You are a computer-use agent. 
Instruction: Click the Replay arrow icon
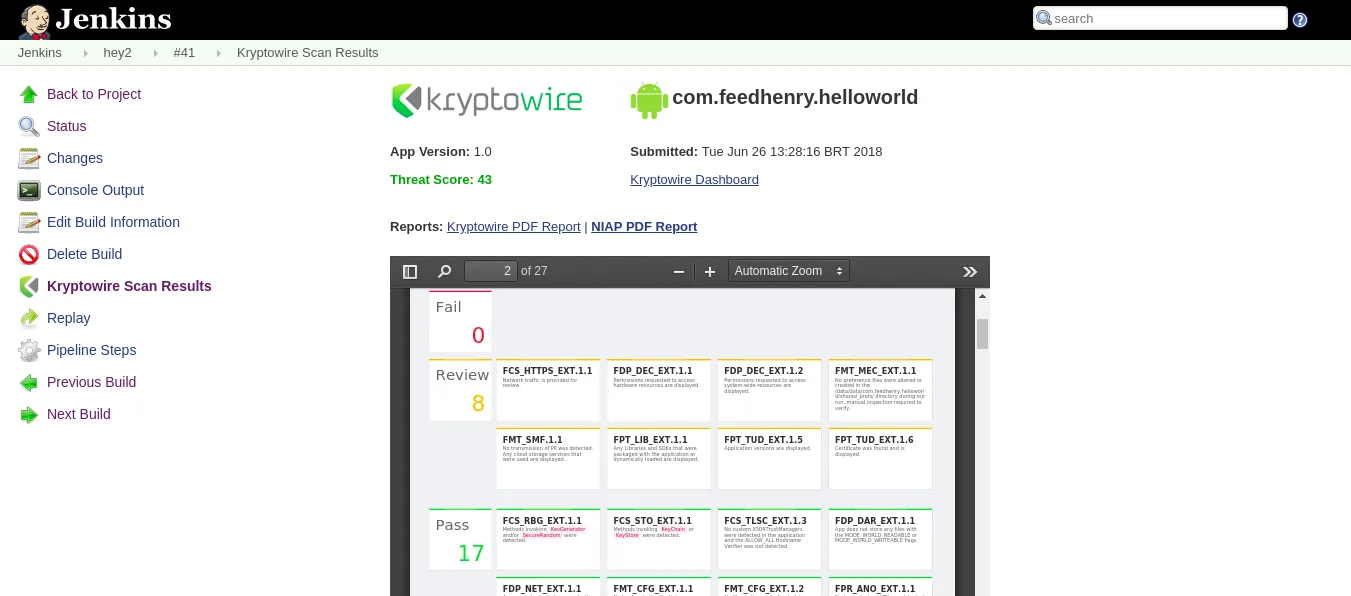(29, 318)
